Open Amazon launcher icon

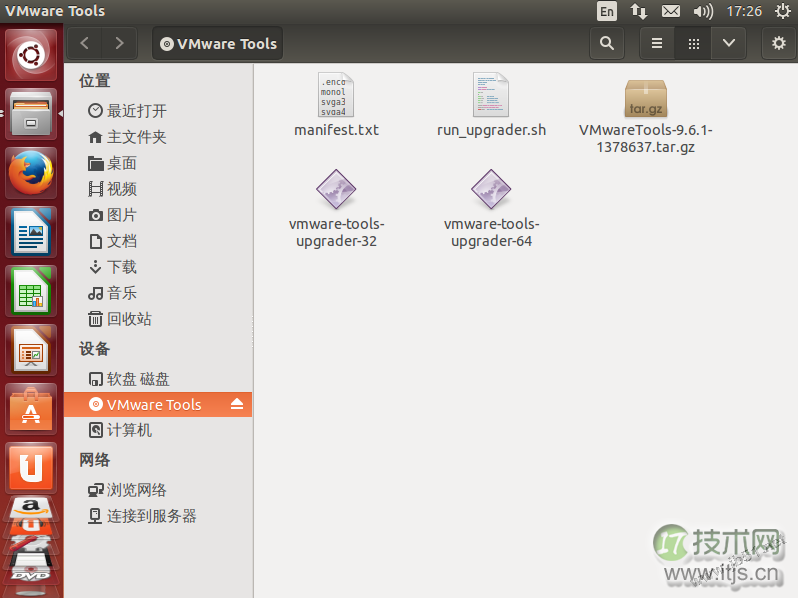[x=31, y=509]
